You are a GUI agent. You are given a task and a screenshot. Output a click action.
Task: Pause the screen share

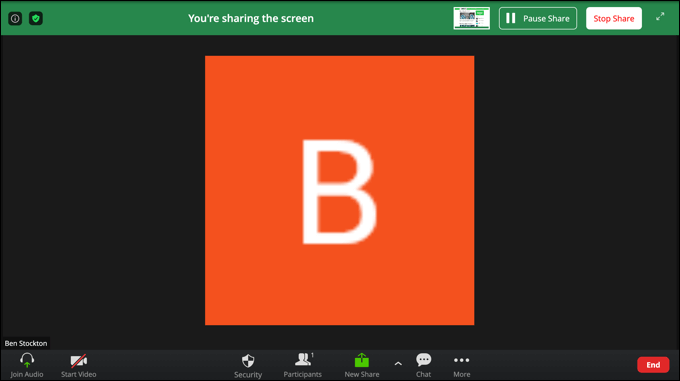(x=538, y=19)
